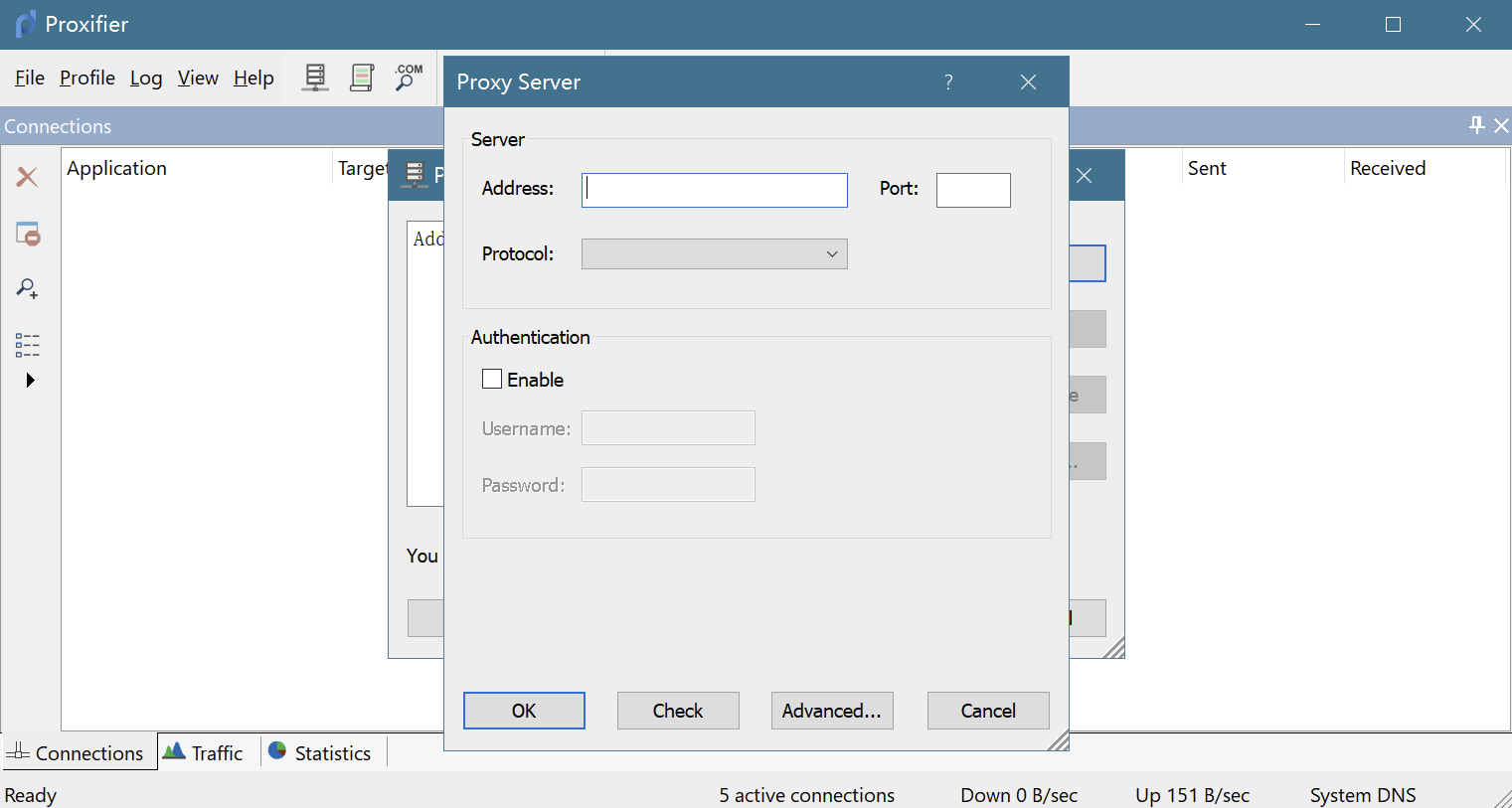Click the red X close connection icon
The width and height of the screenshot is (1512, 808).
[x=27, y=177]
